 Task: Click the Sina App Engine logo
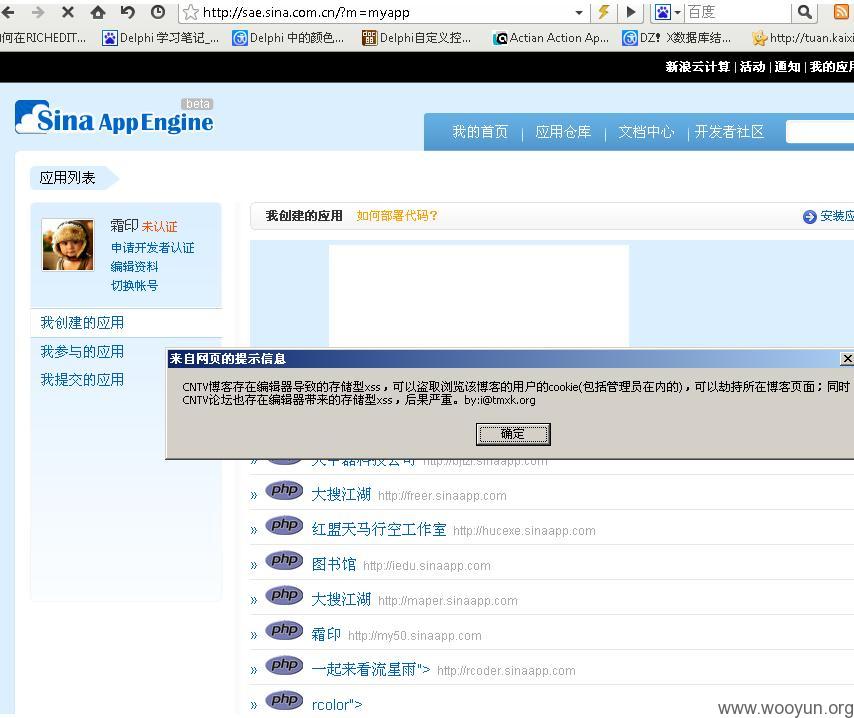tap(114, 118)
